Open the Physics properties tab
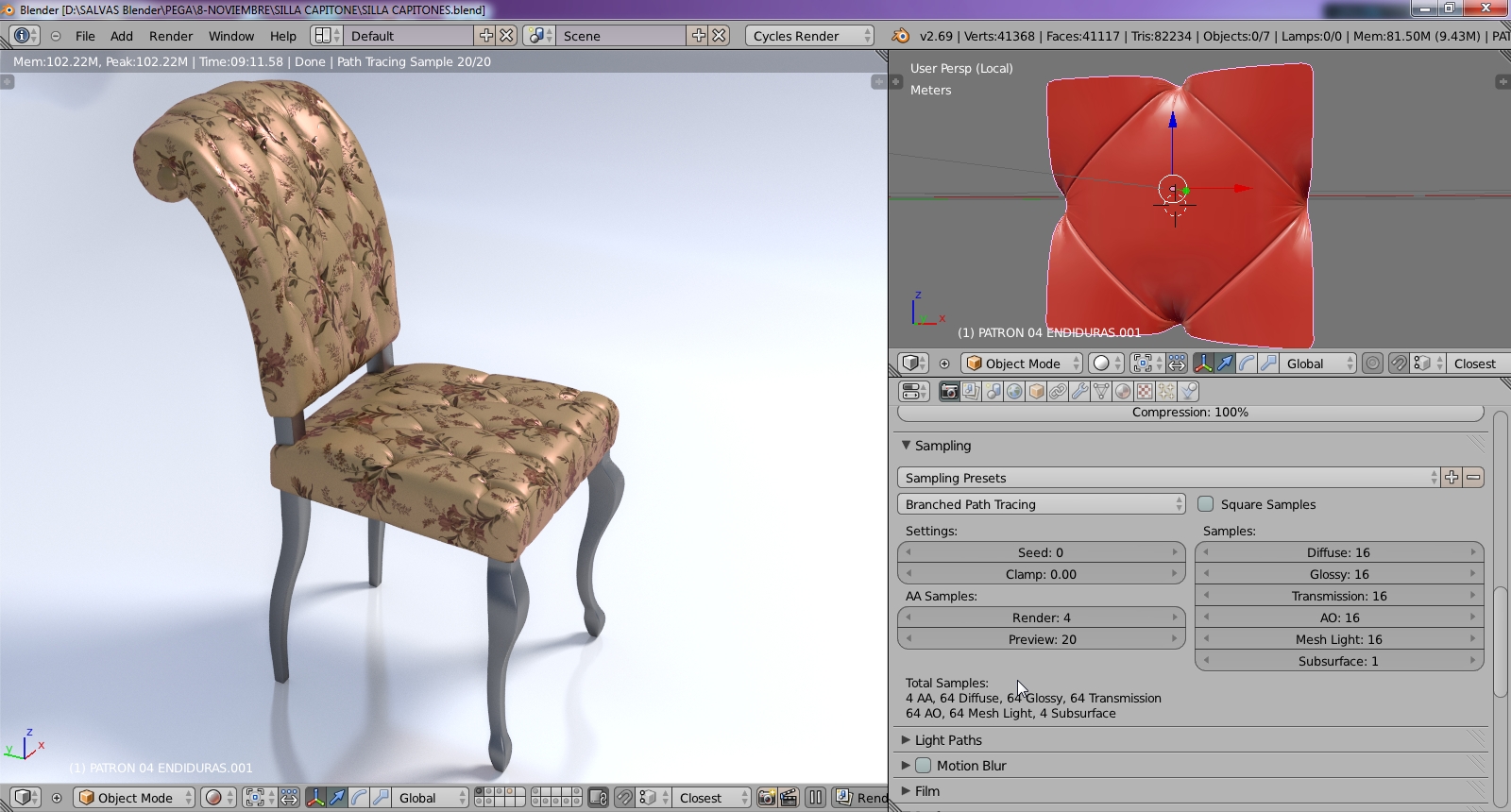This screenshot has height=812, width=1511. click(x=1188, y=391)
